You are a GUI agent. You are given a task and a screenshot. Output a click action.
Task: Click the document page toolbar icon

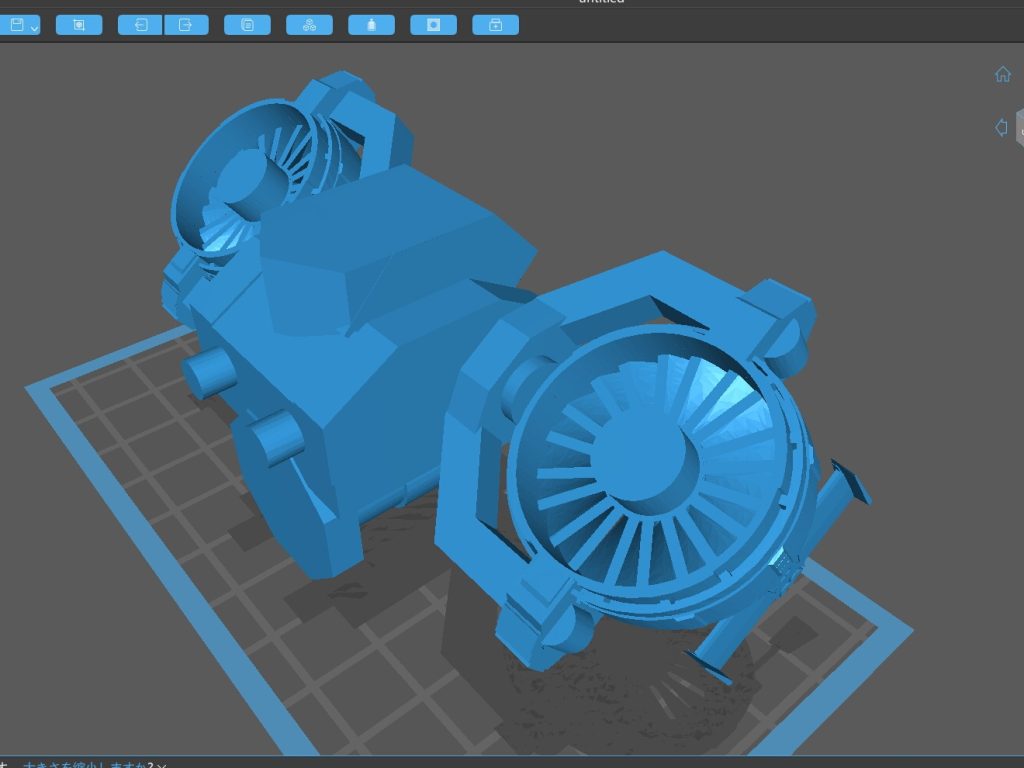pos(248,25)
